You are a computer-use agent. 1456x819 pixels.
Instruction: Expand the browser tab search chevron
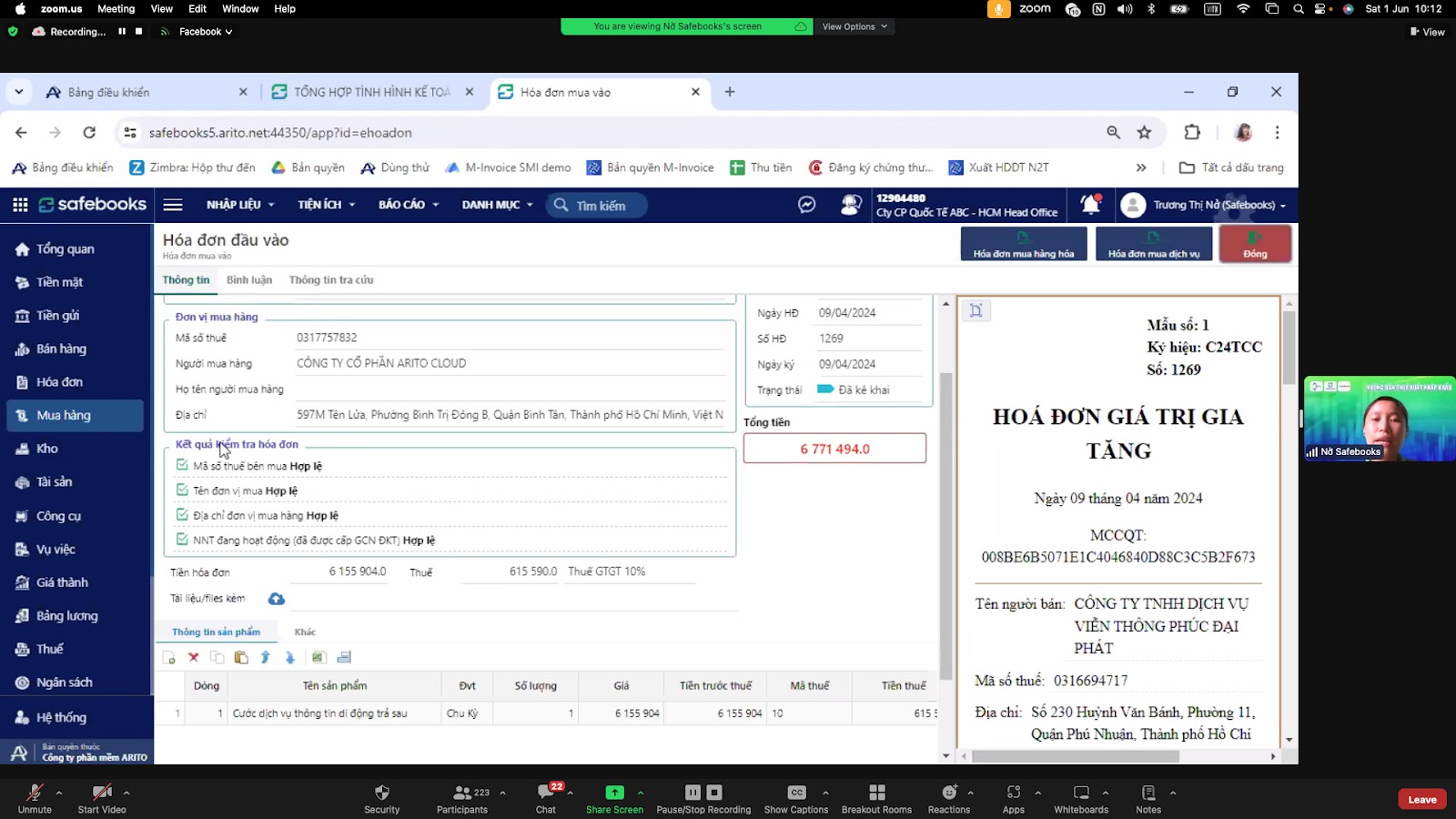click(x=19, y=92)
